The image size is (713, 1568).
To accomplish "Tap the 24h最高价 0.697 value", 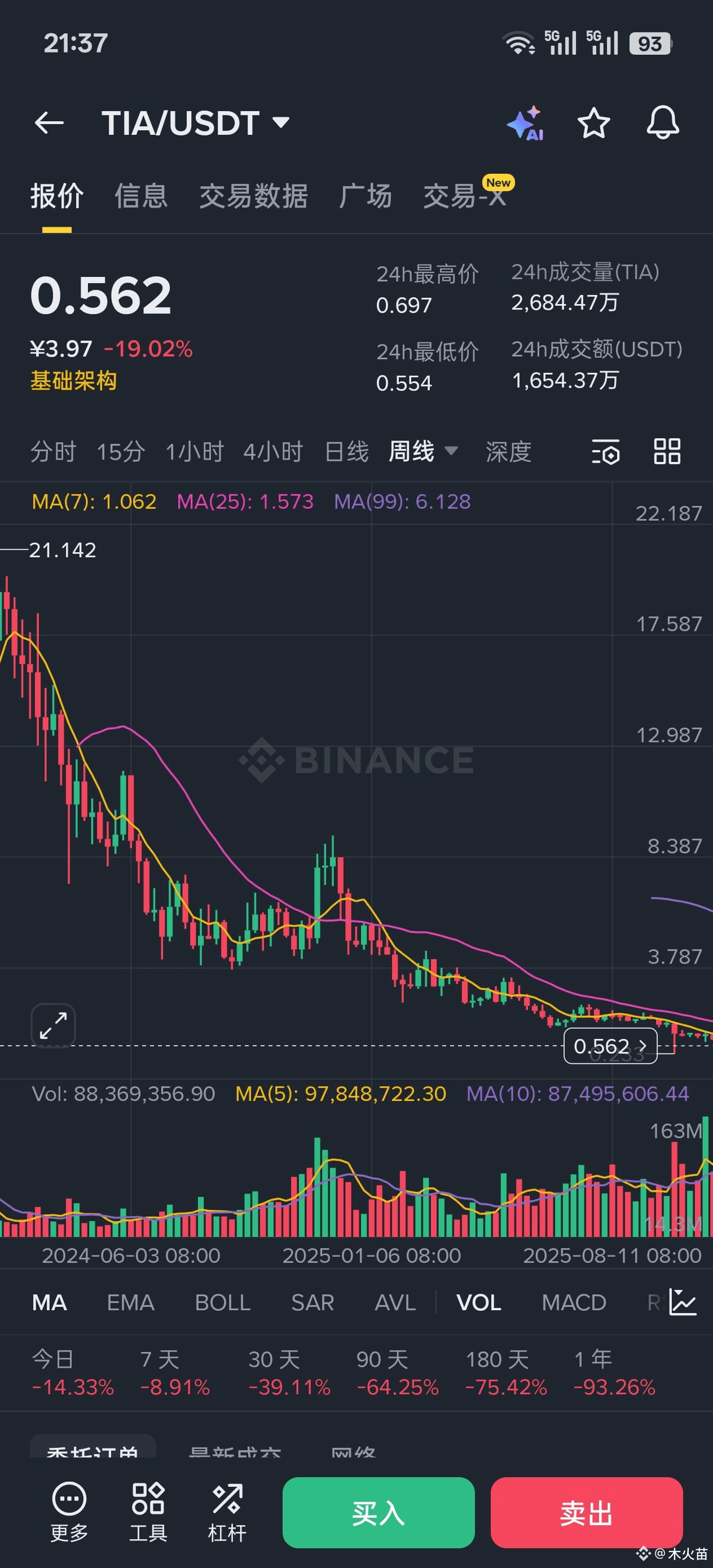I will 404,305.
